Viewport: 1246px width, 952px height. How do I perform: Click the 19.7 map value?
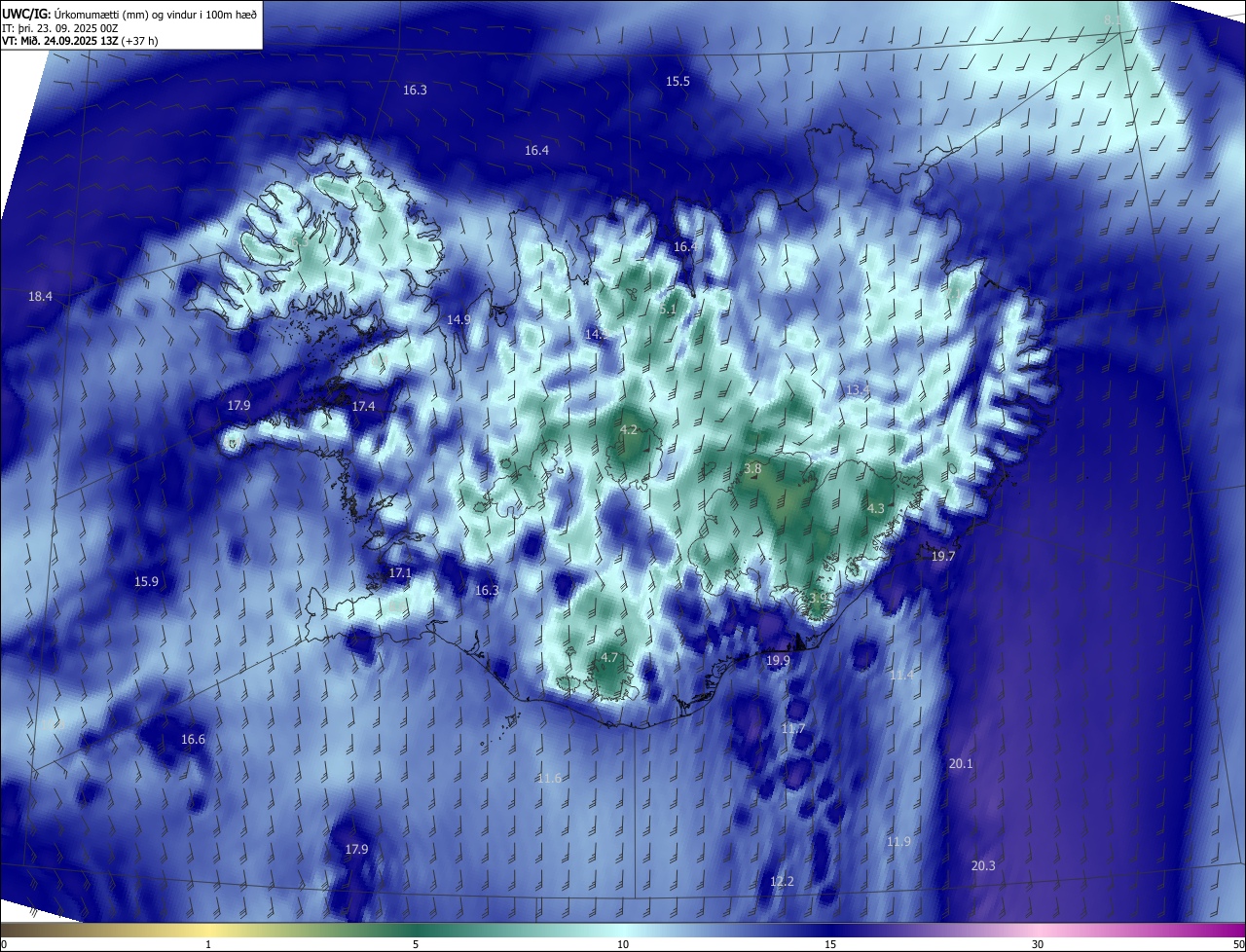coord(943,556)
